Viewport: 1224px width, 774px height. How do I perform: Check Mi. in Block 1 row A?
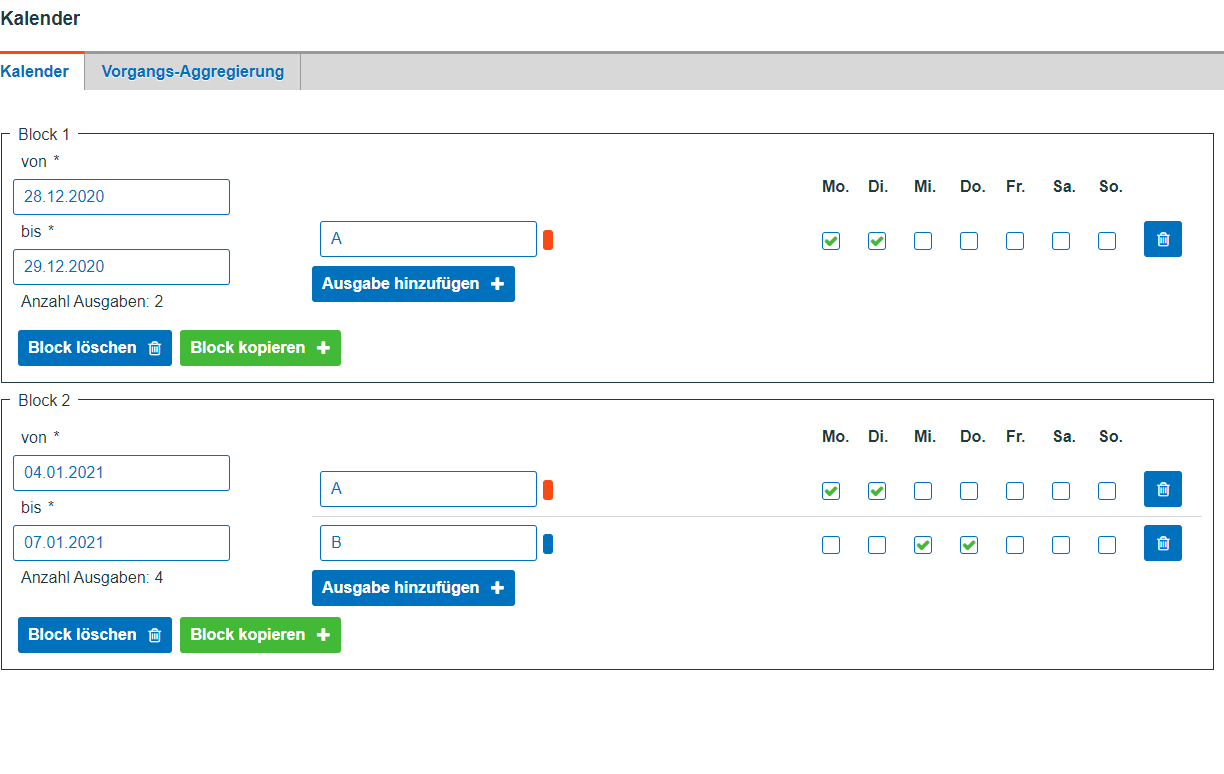[923, 241]
